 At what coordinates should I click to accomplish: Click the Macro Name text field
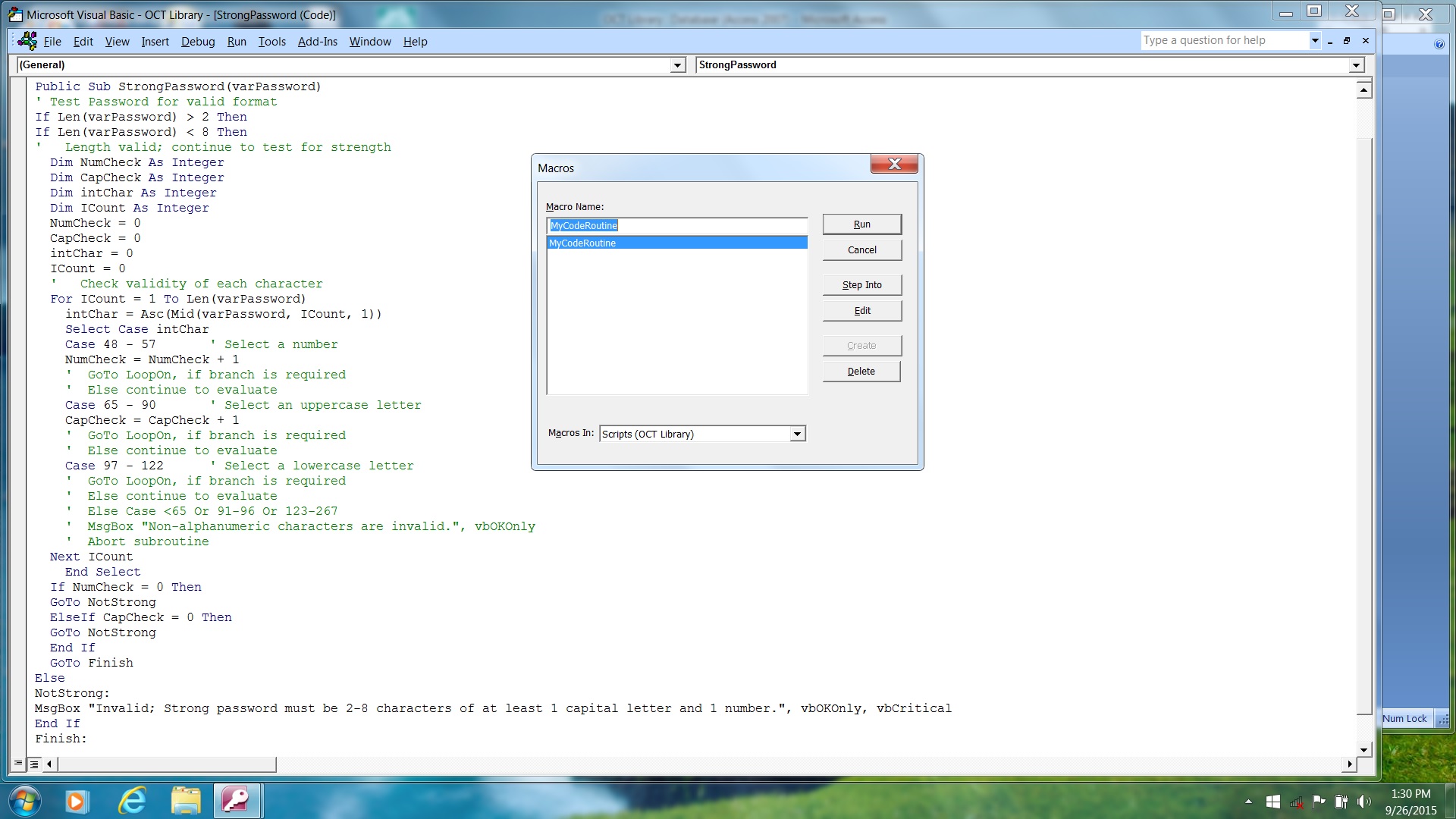pyautogui.click(x=677, y=226)
